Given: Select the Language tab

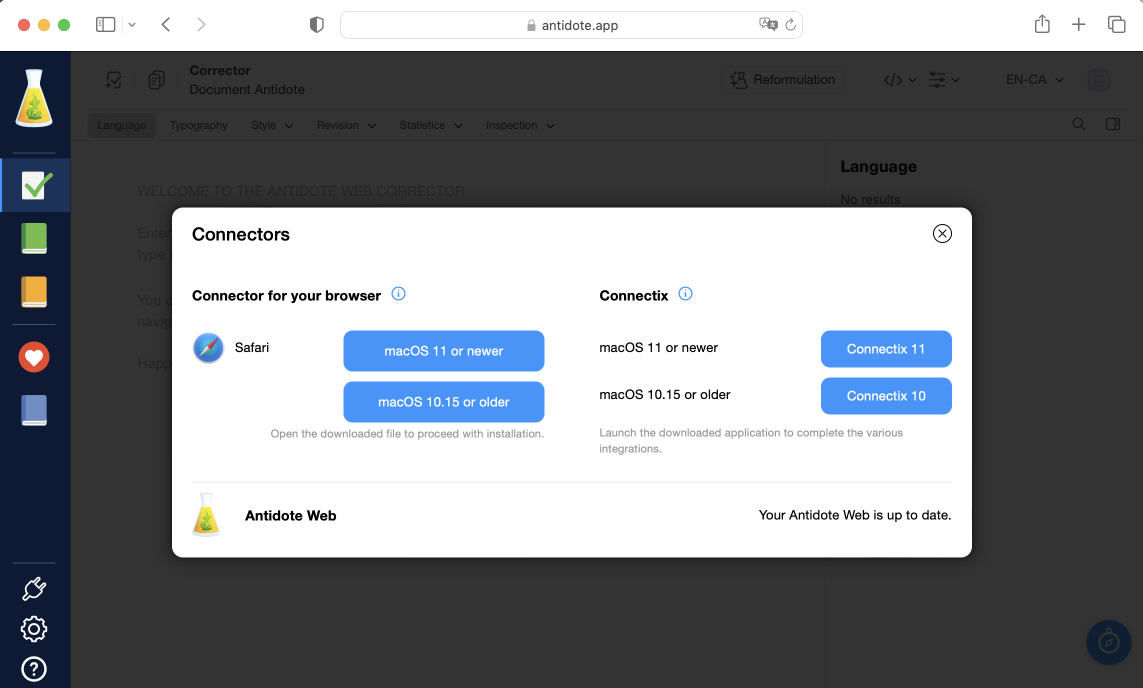Looking at the screenshot, I should 122,126.
